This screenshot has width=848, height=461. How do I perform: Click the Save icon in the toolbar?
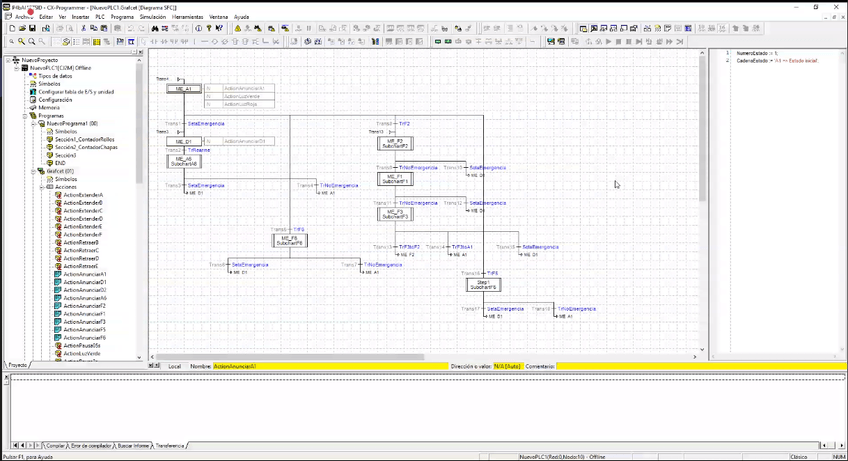(32, 29)
